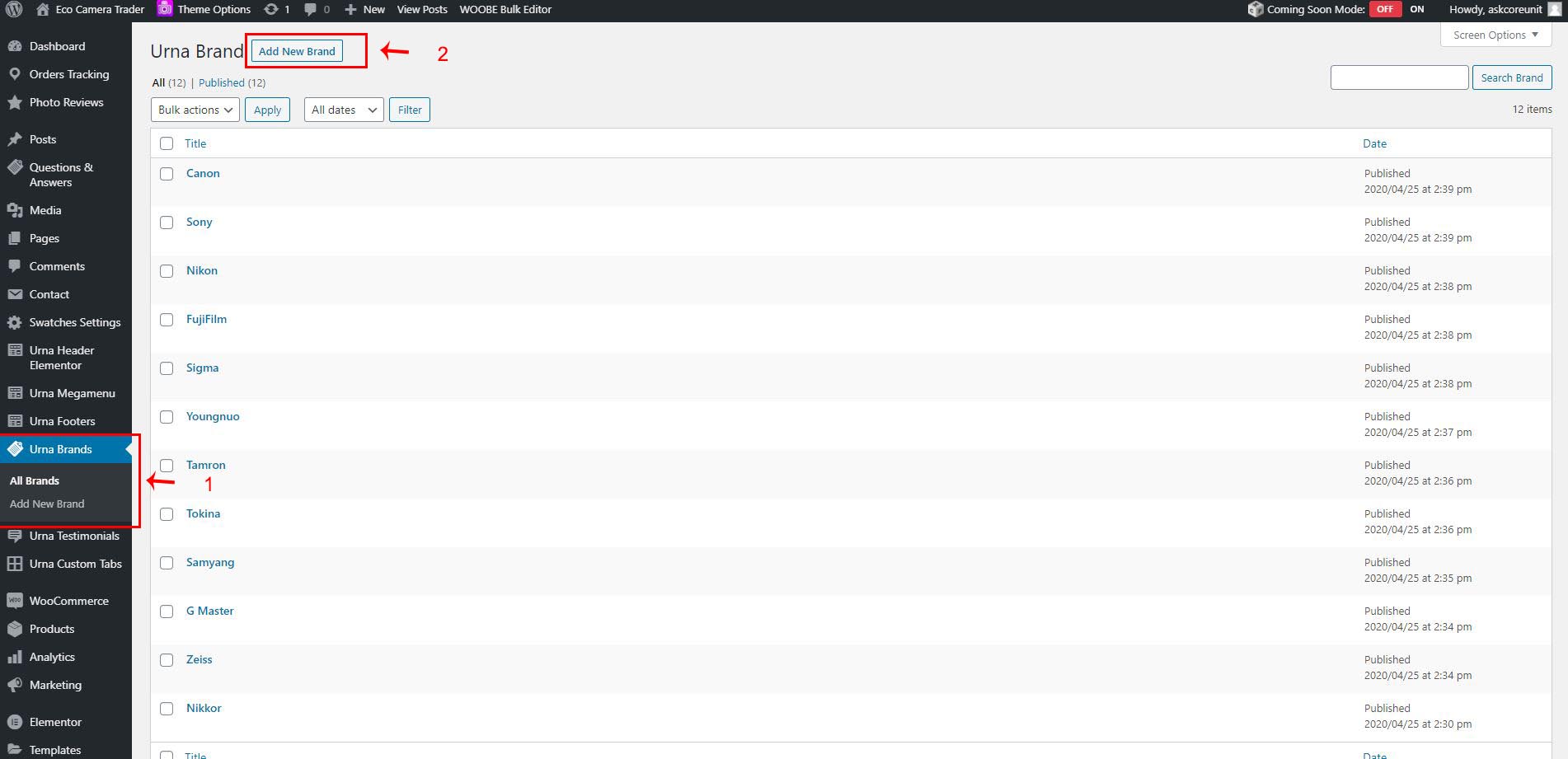Image resolution: width=1568 pixels, height=759 pixels.
Task: Open Media library icon in sidebar
Action: tap(15, 210)
